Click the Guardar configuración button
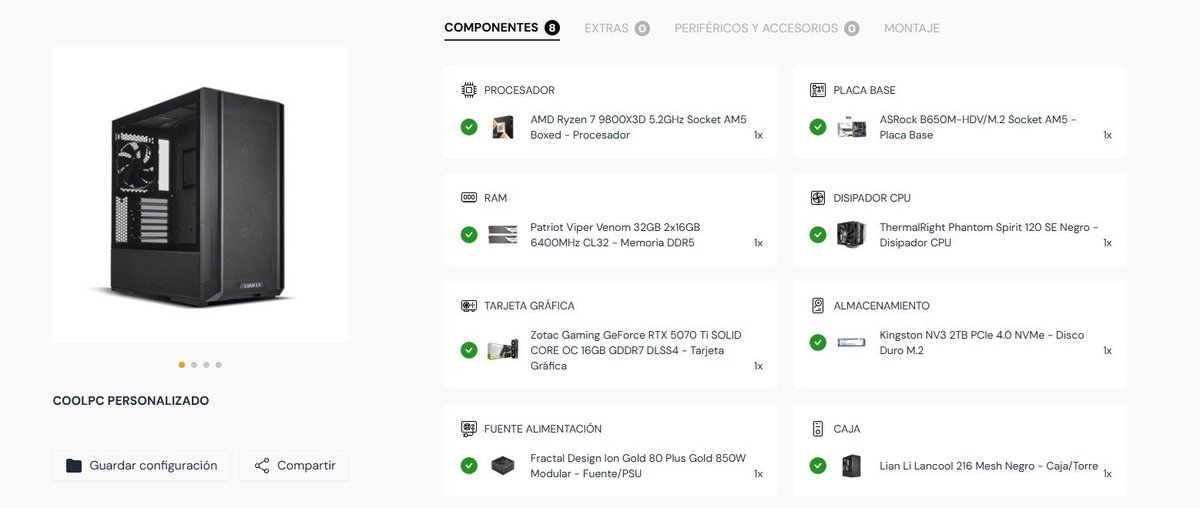The height and width of the screenshot is (508, 1200). pos(141,466)
